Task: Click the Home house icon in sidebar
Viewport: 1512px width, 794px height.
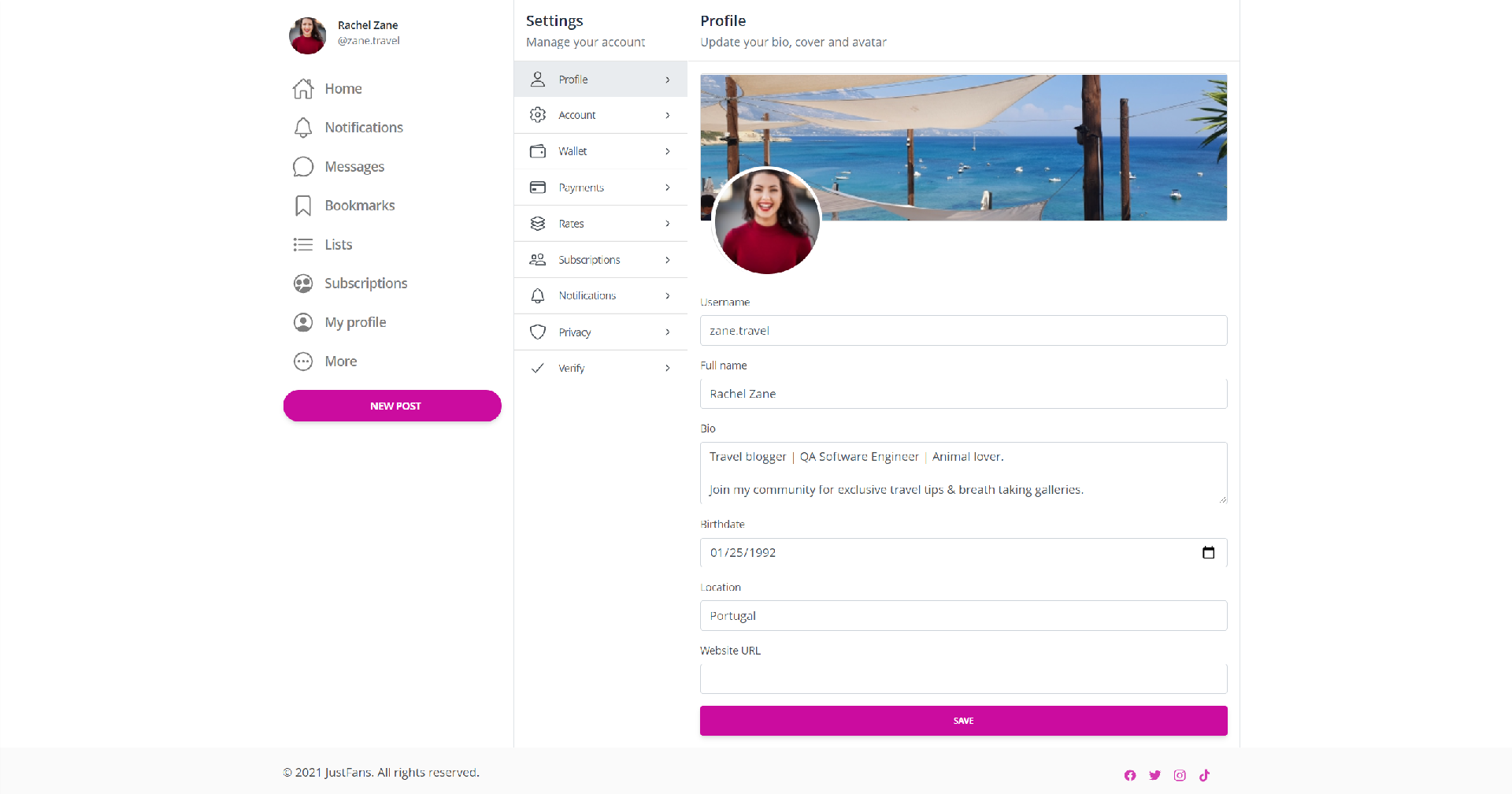Action: [x=303, y=89]
